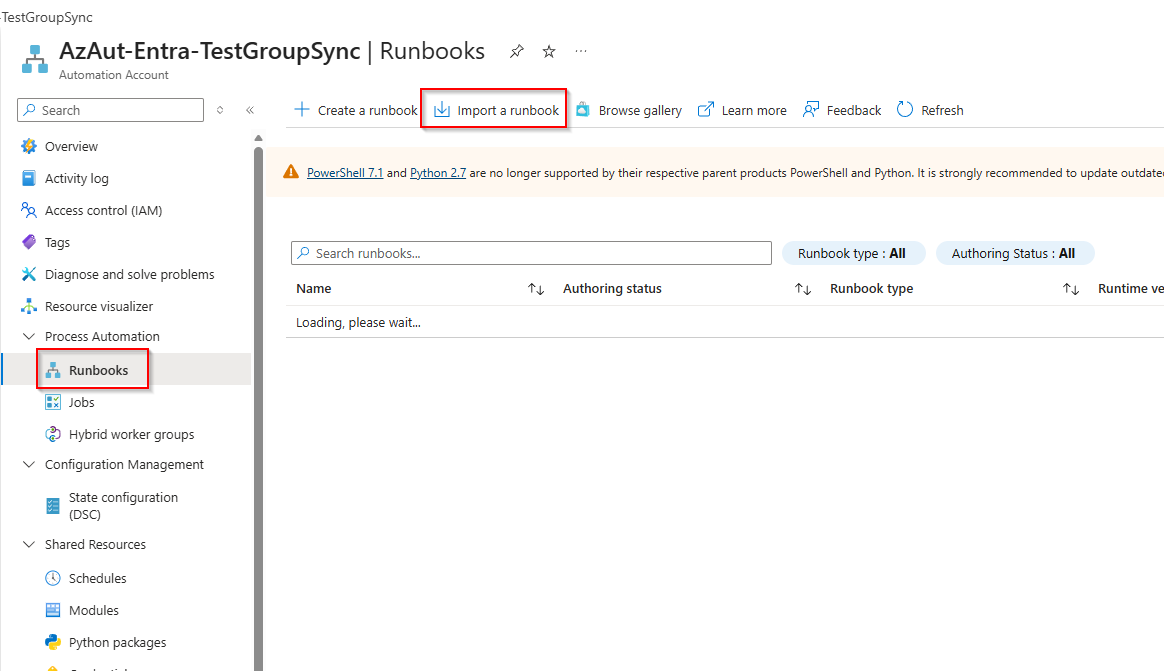Click the Automation Account icon beside the title
The image size is (1164, 671).
[x=35, y=59]
